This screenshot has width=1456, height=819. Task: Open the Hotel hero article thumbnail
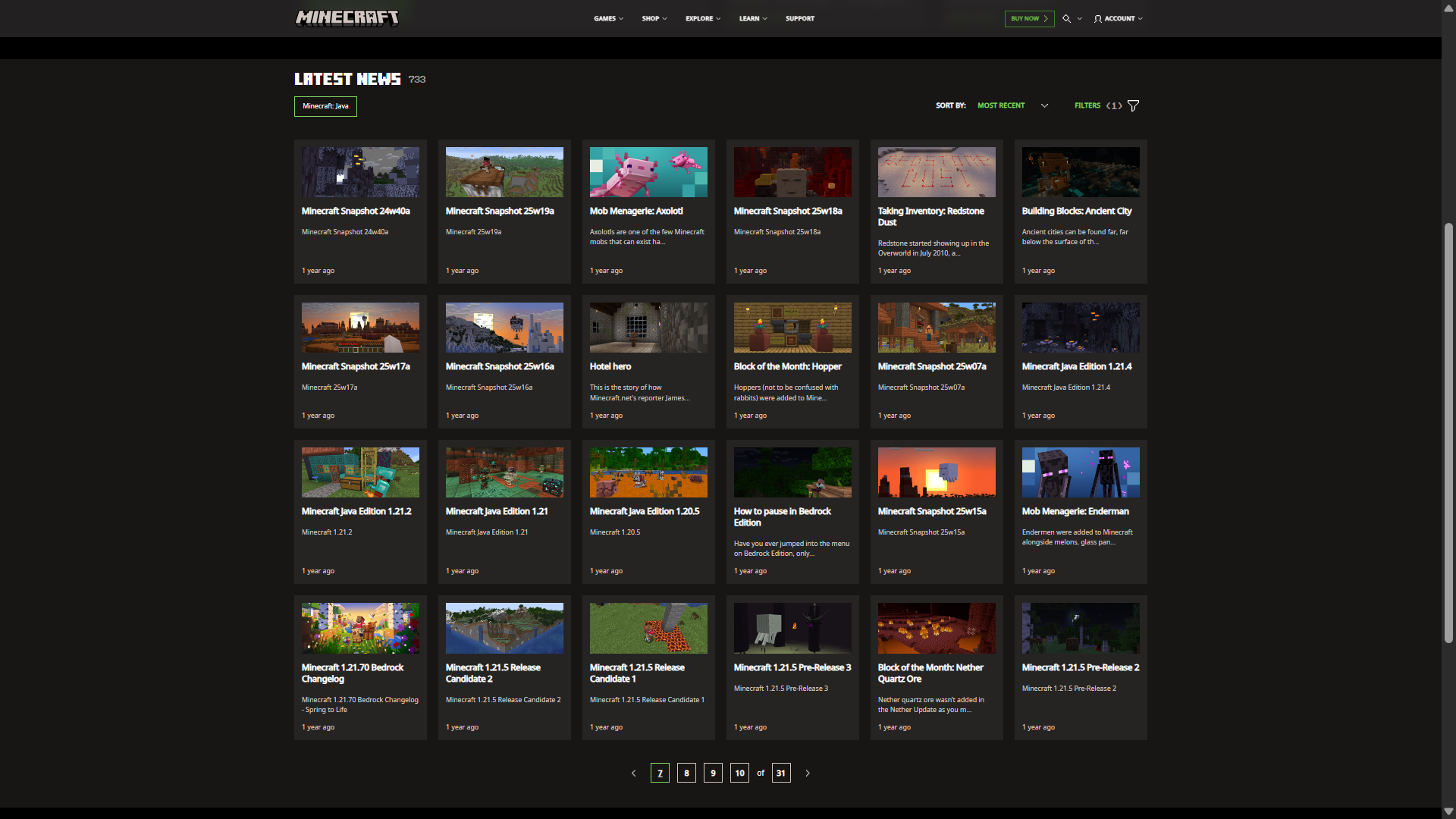(x=648, y=328)
